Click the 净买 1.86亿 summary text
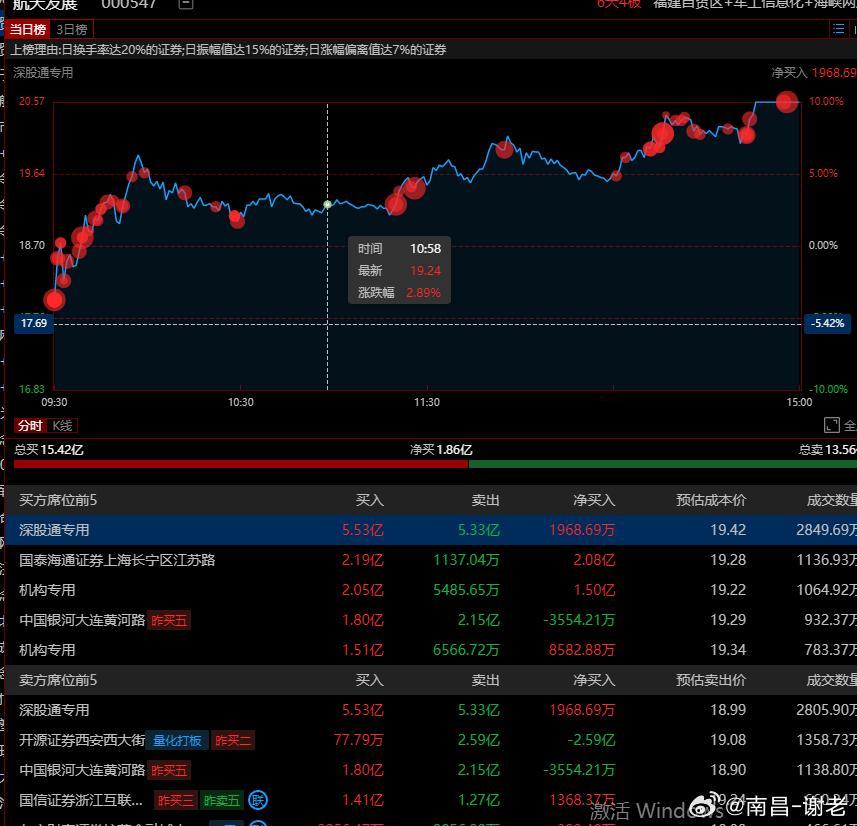Screen dimensions: 857x826 [441, 450]
